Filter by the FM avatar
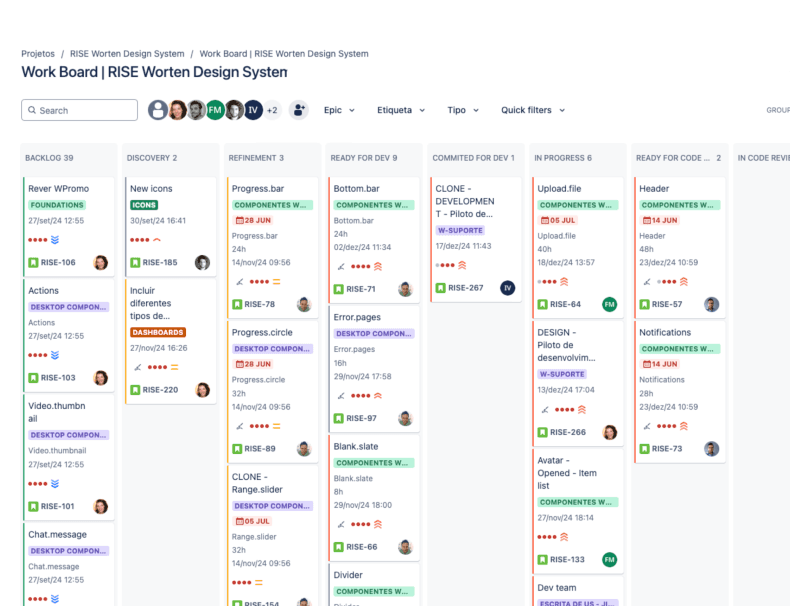The image size is (790, 606). tap(215, 110)
